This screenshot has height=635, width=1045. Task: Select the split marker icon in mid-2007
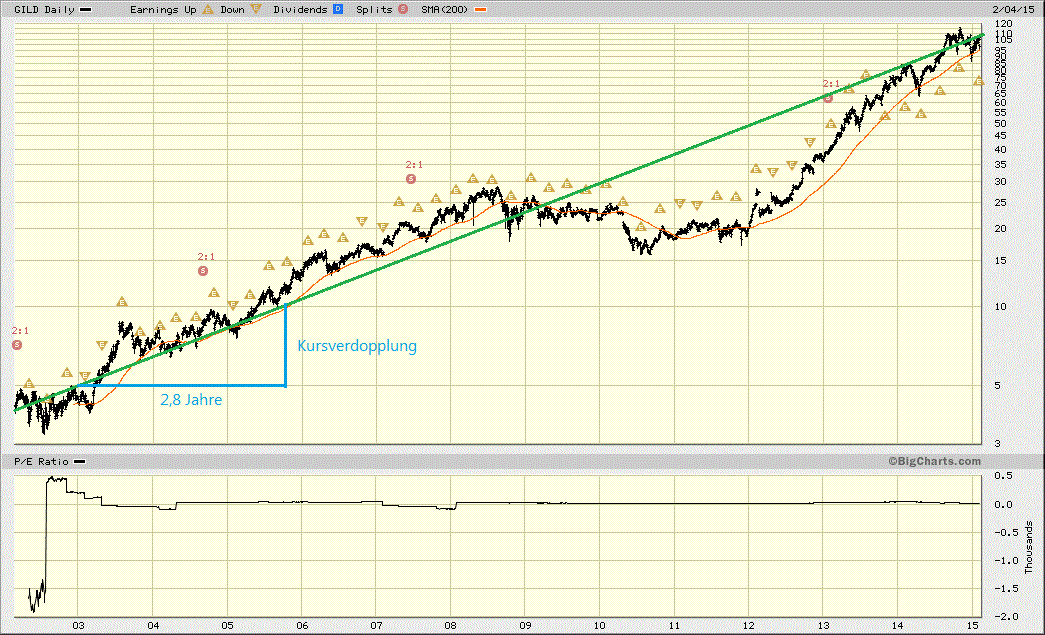411,179
